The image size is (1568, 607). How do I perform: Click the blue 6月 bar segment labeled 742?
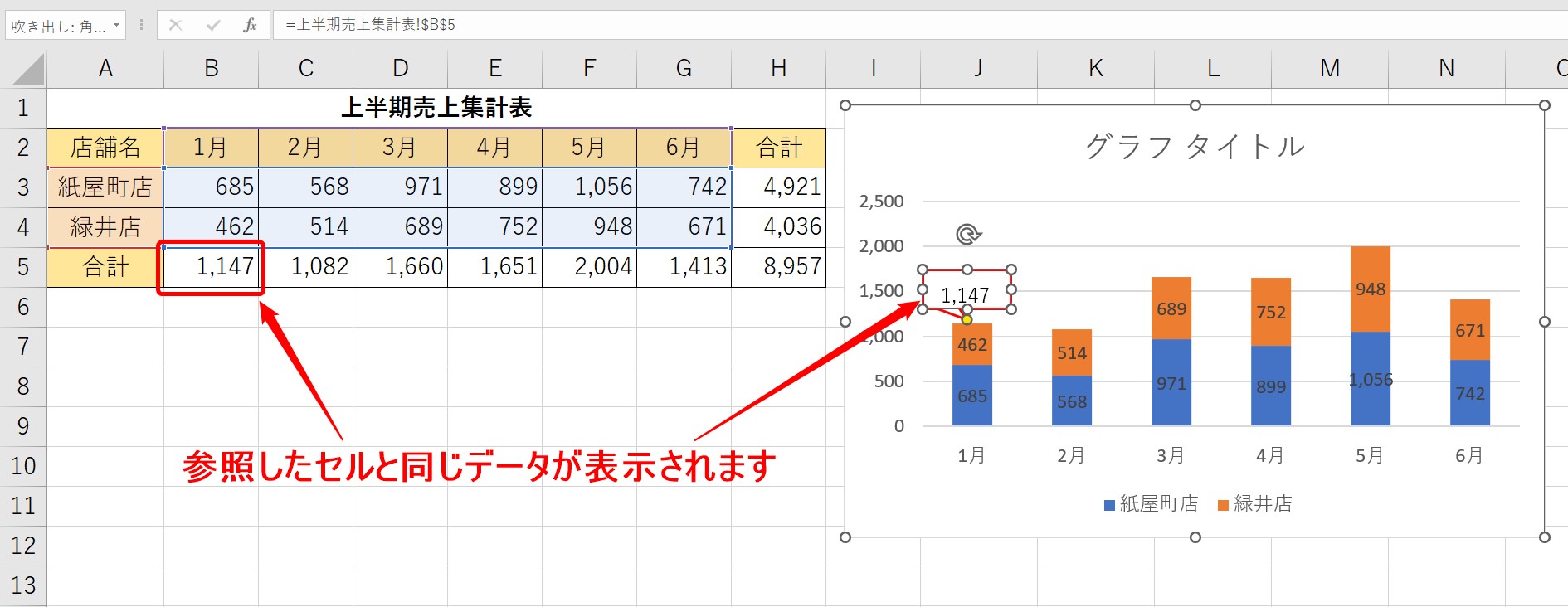1470,393
